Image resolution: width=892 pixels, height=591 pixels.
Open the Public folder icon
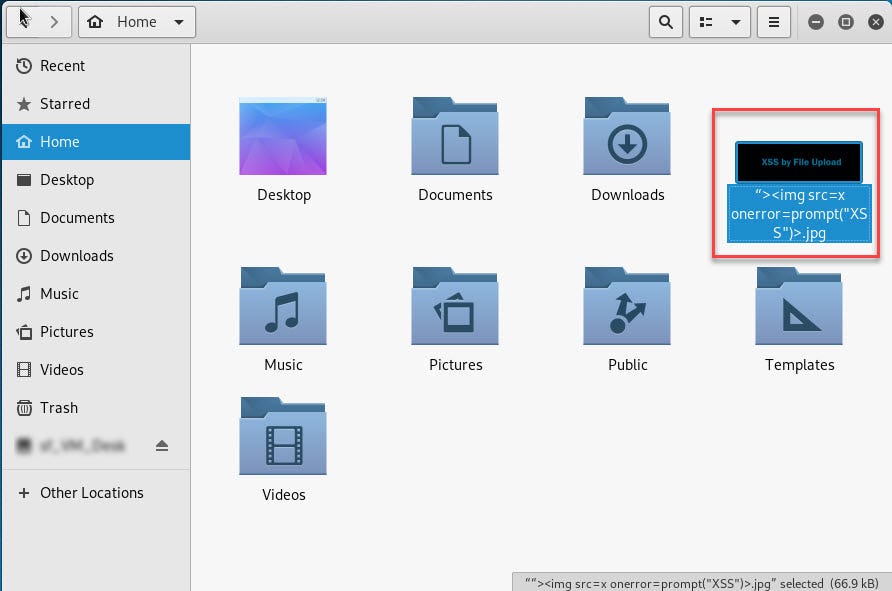point(627,305)
